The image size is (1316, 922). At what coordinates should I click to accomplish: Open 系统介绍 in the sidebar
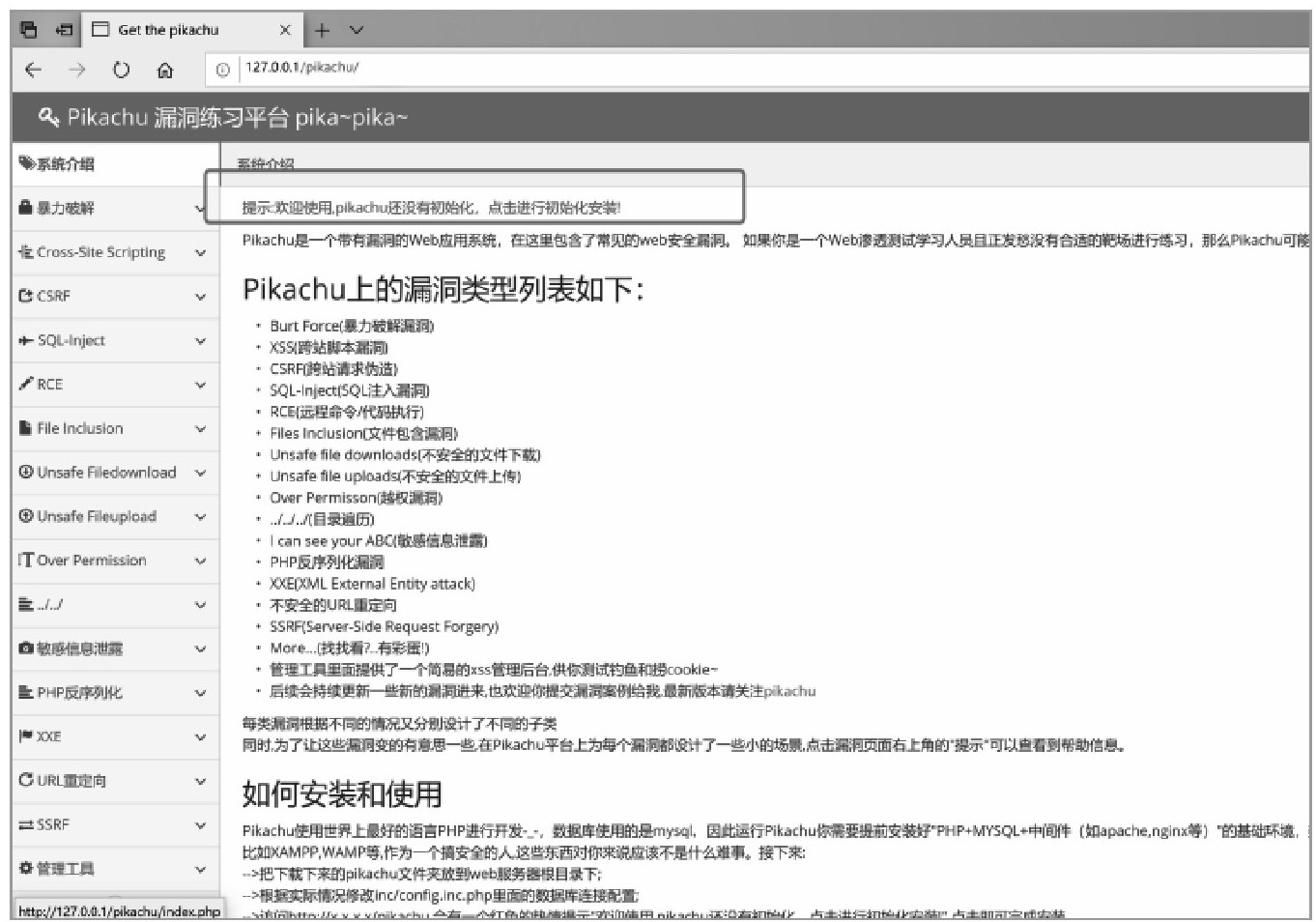point(115,164)
